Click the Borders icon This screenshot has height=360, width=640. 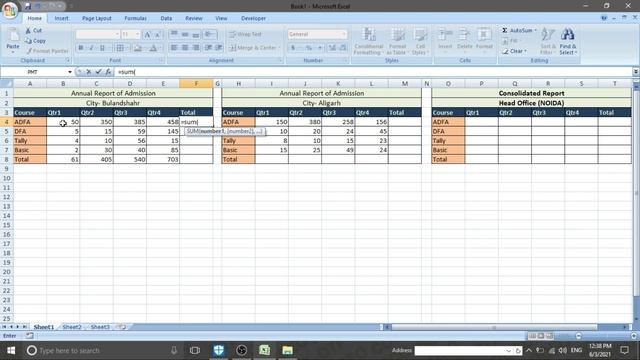pos(120,48)
